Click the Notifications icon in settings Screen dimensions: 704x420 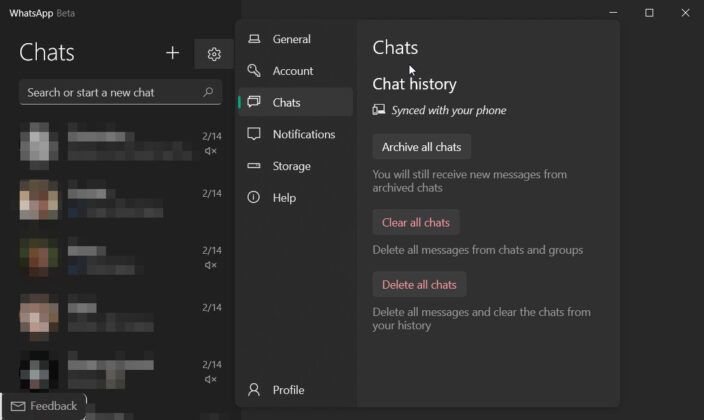tap(254, 134)
